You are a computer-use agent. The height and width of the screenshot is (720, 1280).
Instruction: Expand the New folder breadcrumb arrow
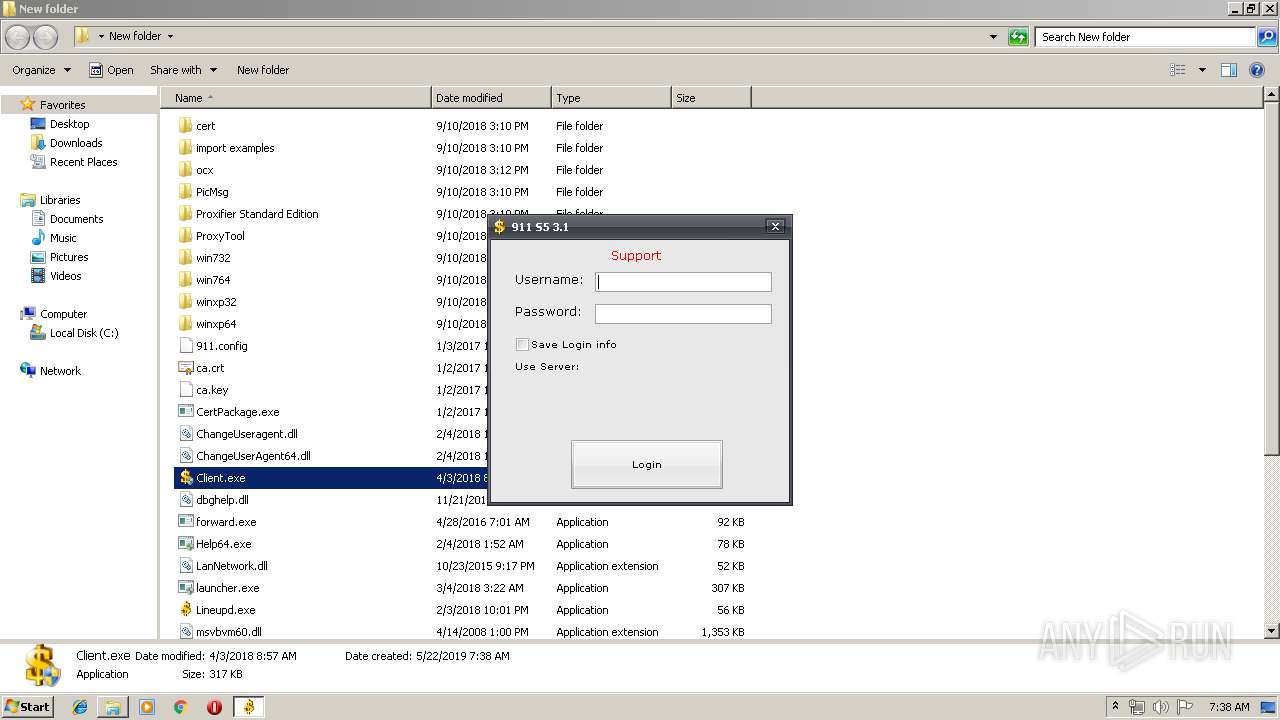(170, 36)
